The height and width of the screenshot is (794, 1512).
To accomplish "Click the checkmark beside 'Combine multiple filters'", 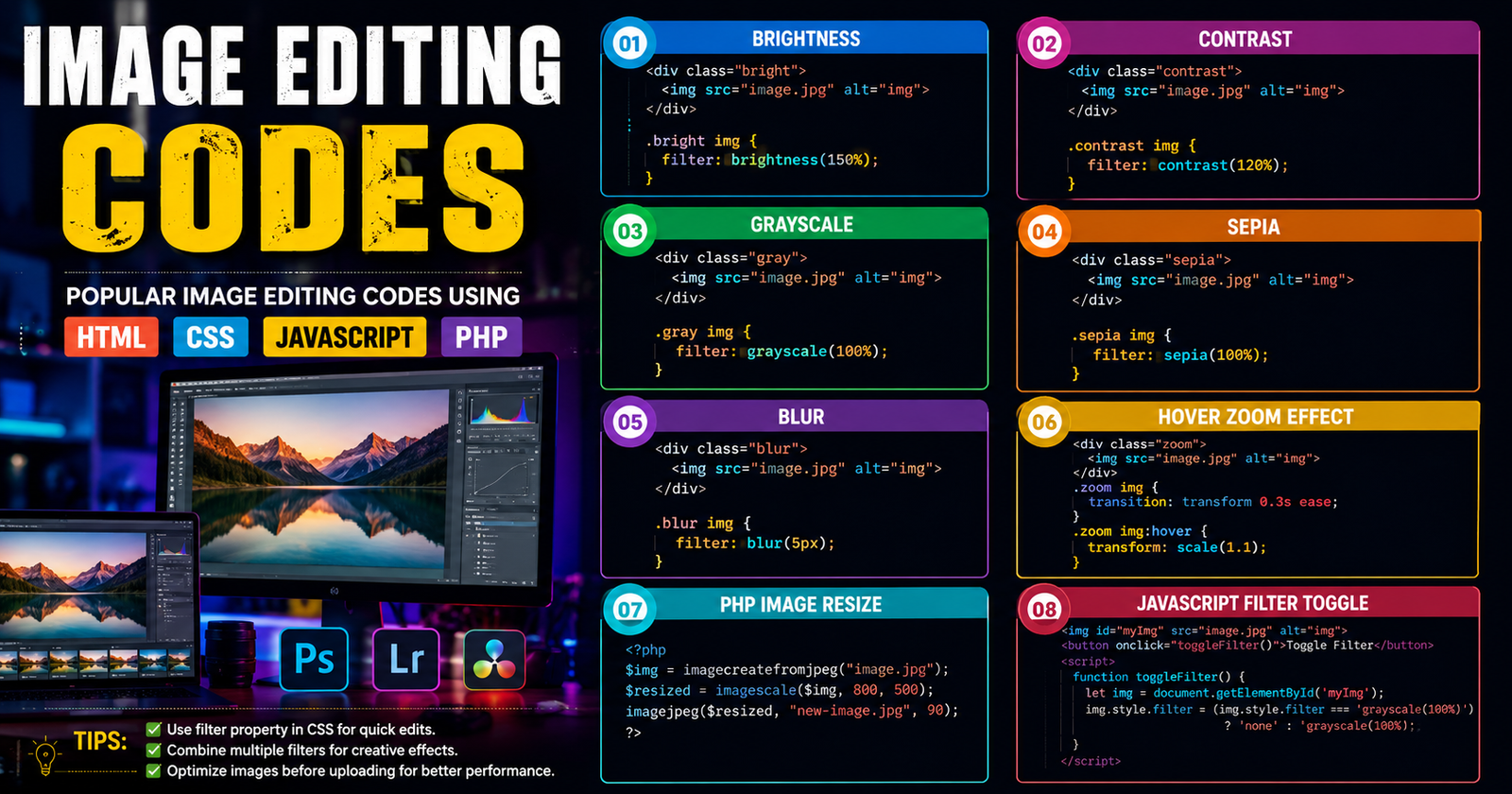I will [154, 750].
